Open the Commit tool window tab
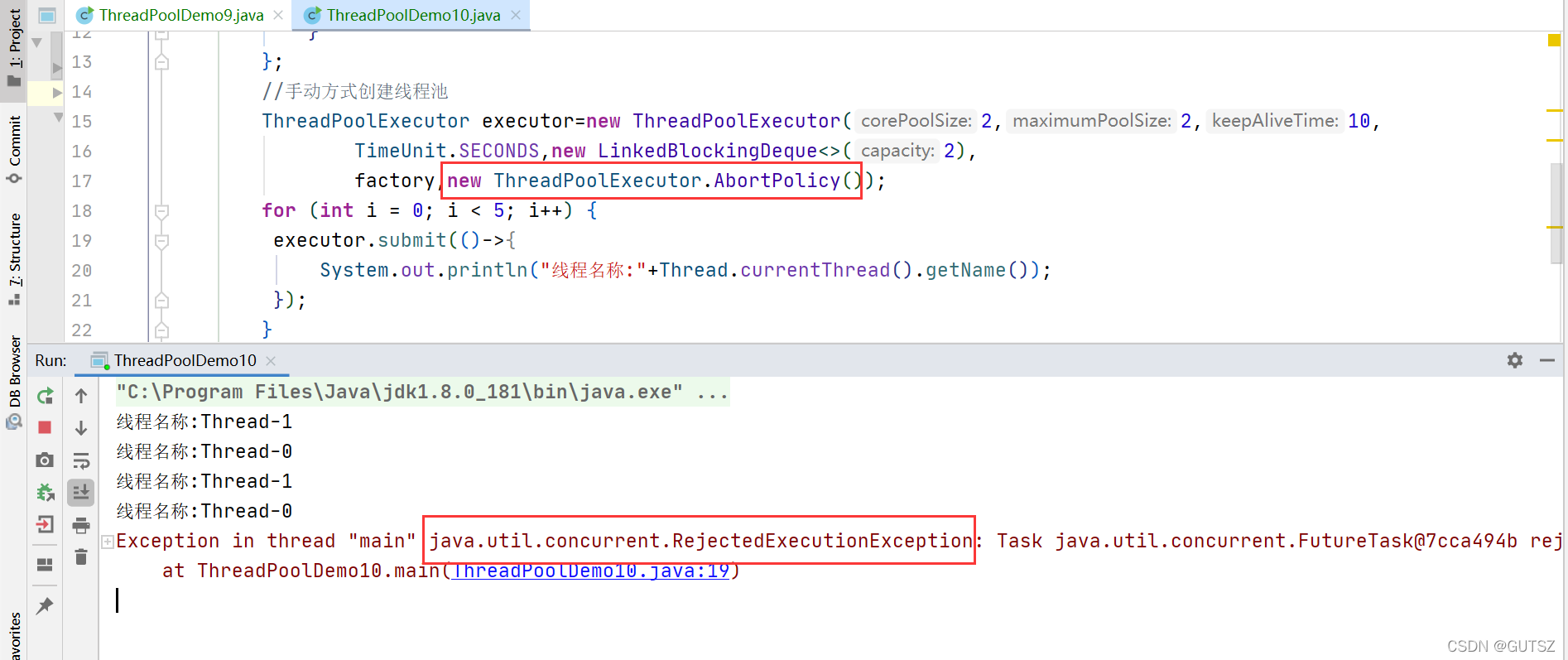This screenshot has height=660, width=1568. [14, 150]
